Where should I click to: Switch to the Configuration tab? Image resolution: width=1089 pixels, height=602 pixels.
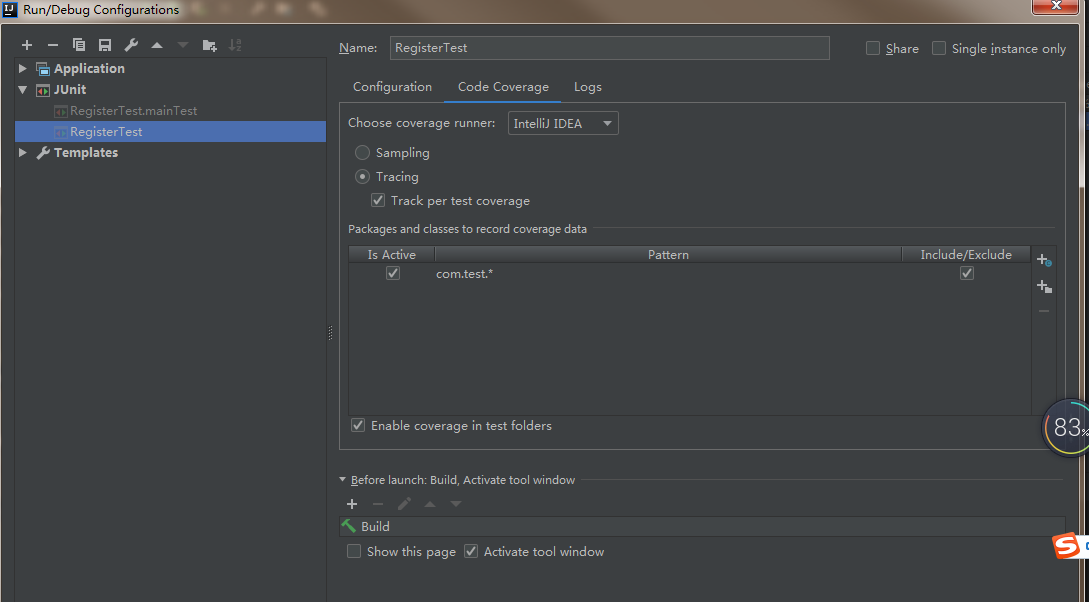[x=392, y=87]
